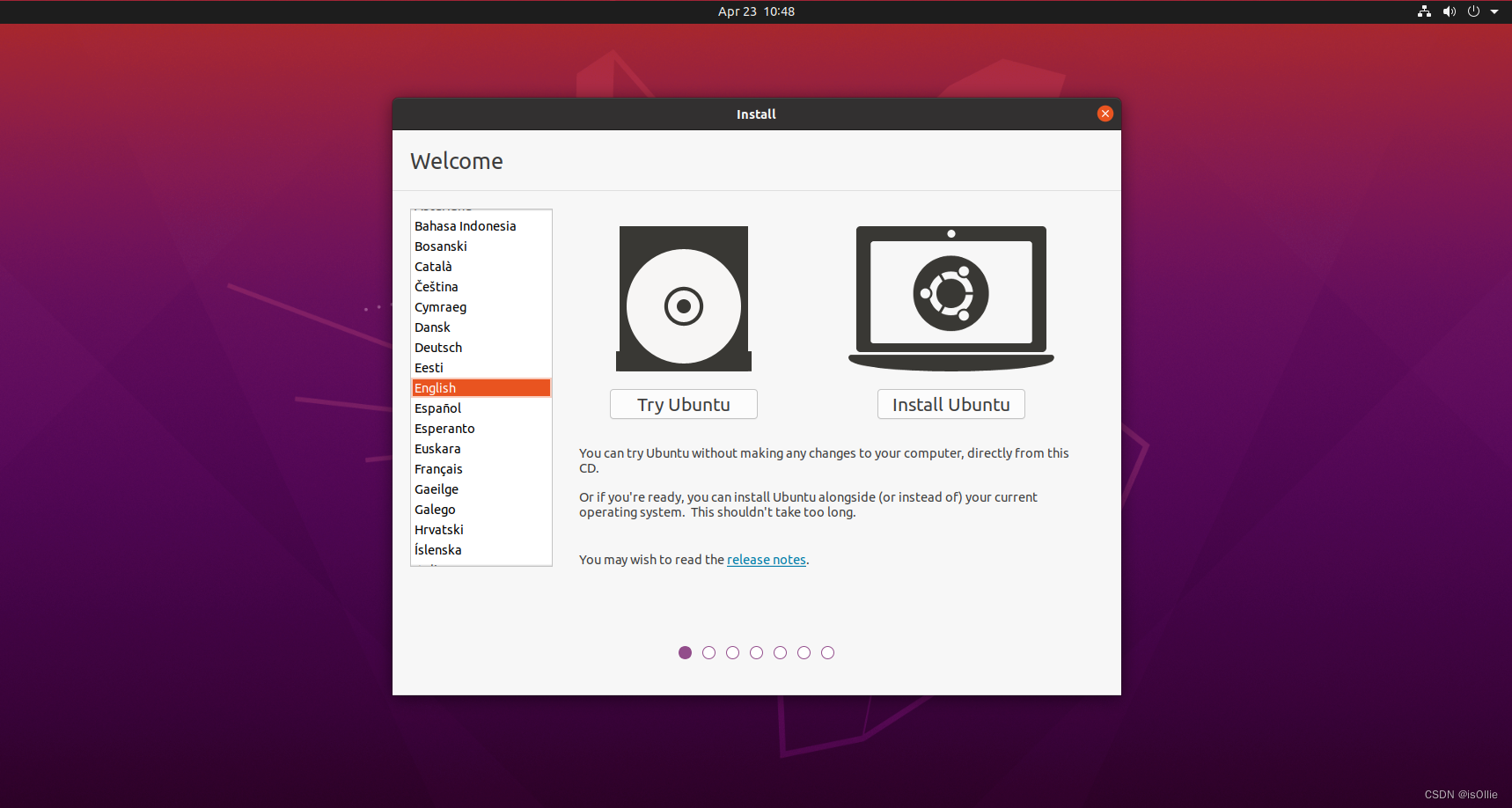This screenshot has height=808, width=1512.
Task: Select Dansk in language list
Action: [481, 327]
